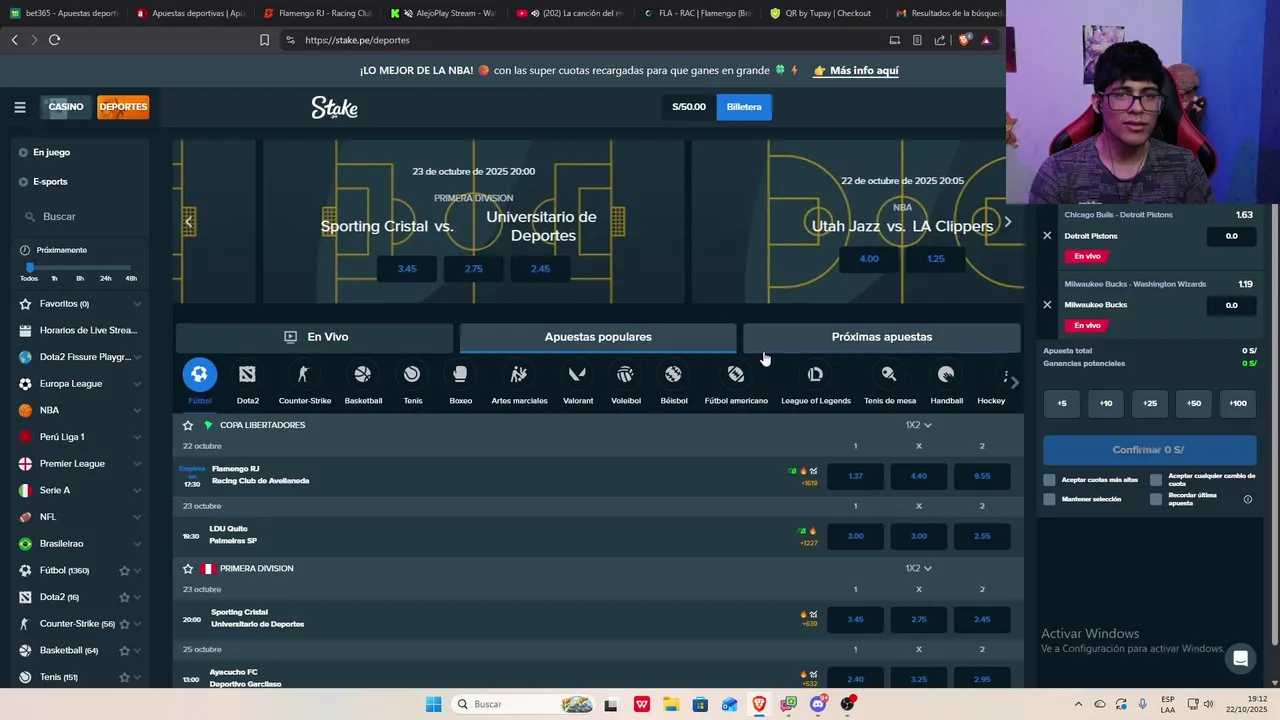Reload the page in browser toolbar
Viewport: 1280px width, 720px height.
click(x=54, y=40)
